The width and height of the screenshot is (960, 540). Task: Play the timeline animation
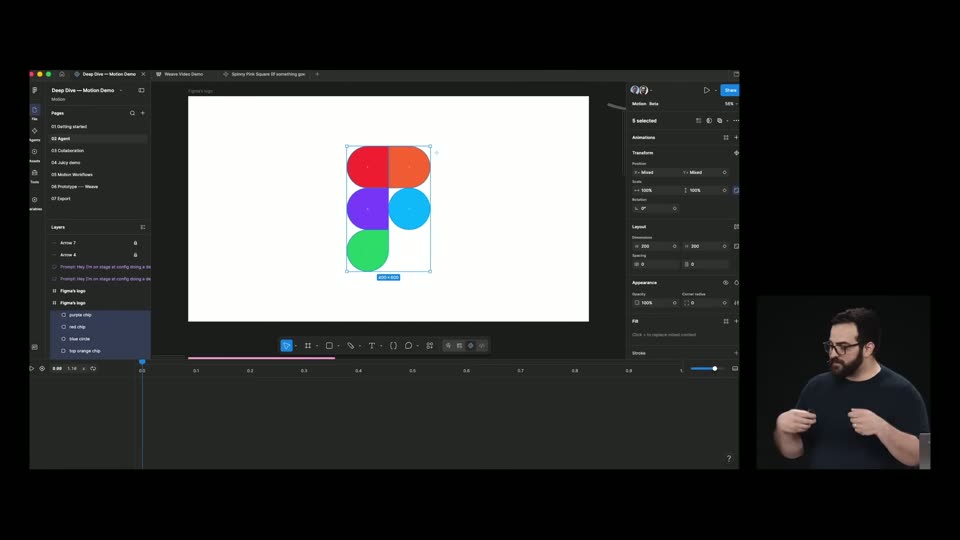[32, 369]
